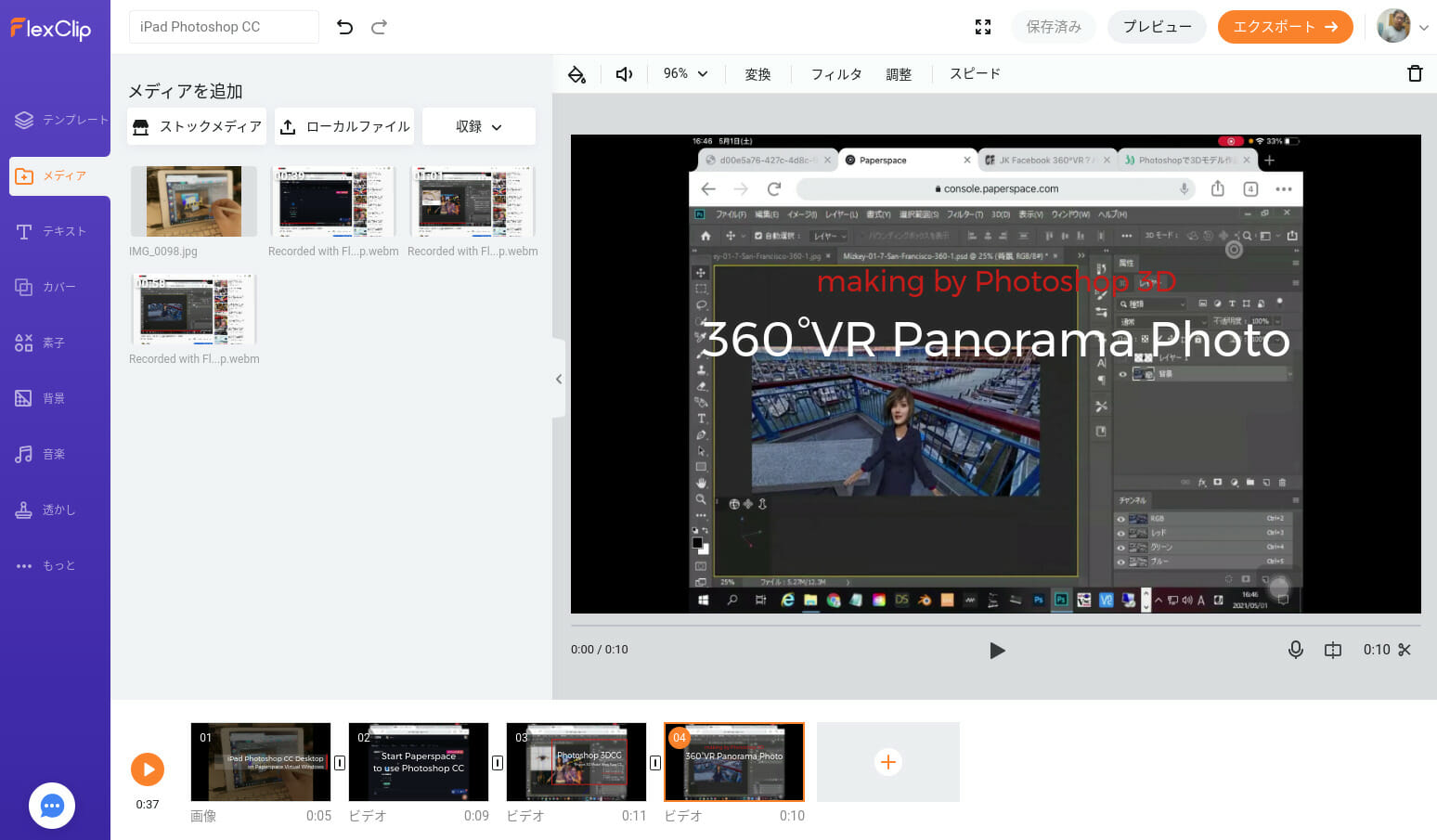Click the プレビュー preview button
Image resolution: width=1437 pixels, height=840 pixels.
click(1157, 27)
